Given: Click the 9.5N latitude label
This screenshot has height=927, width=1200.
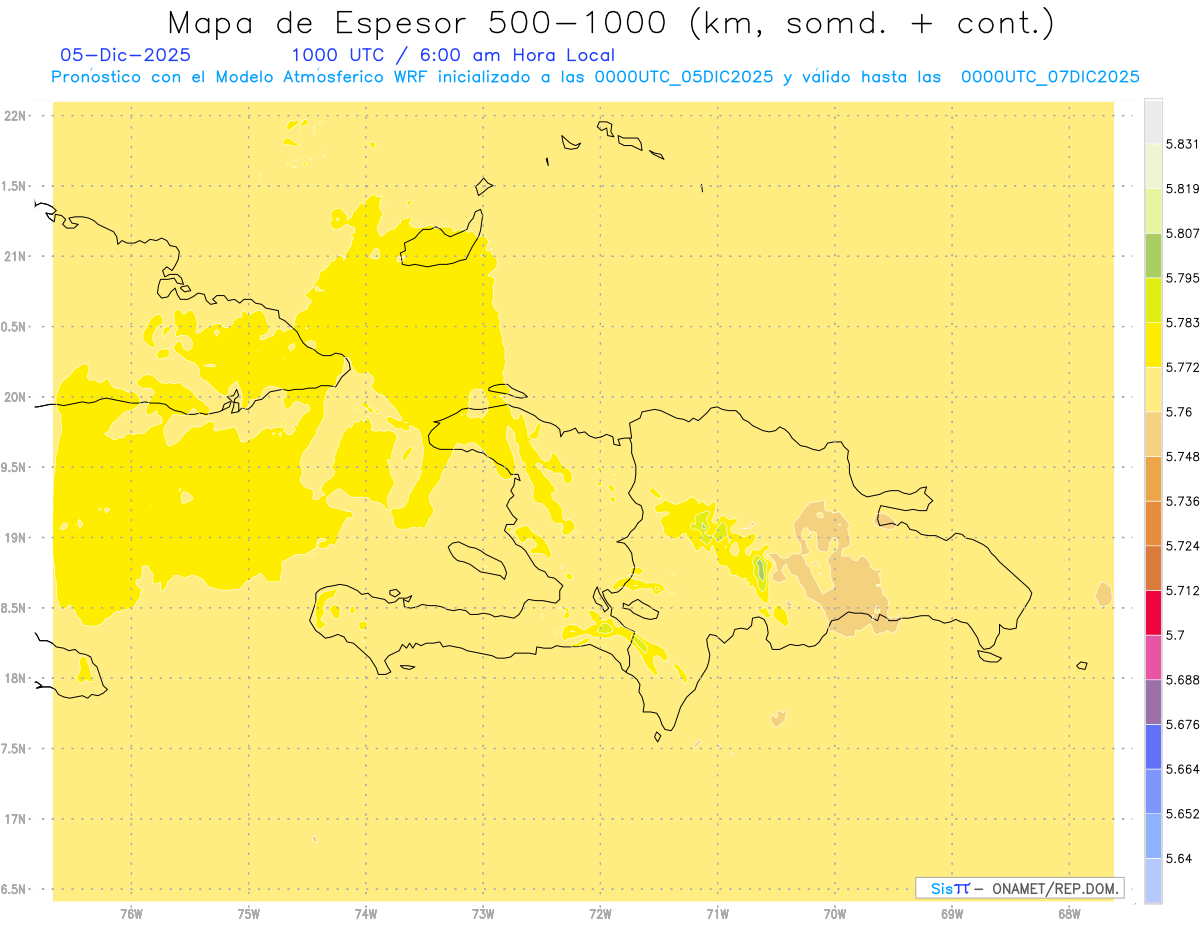Looking at the screenshot, I should pos(13,468).
